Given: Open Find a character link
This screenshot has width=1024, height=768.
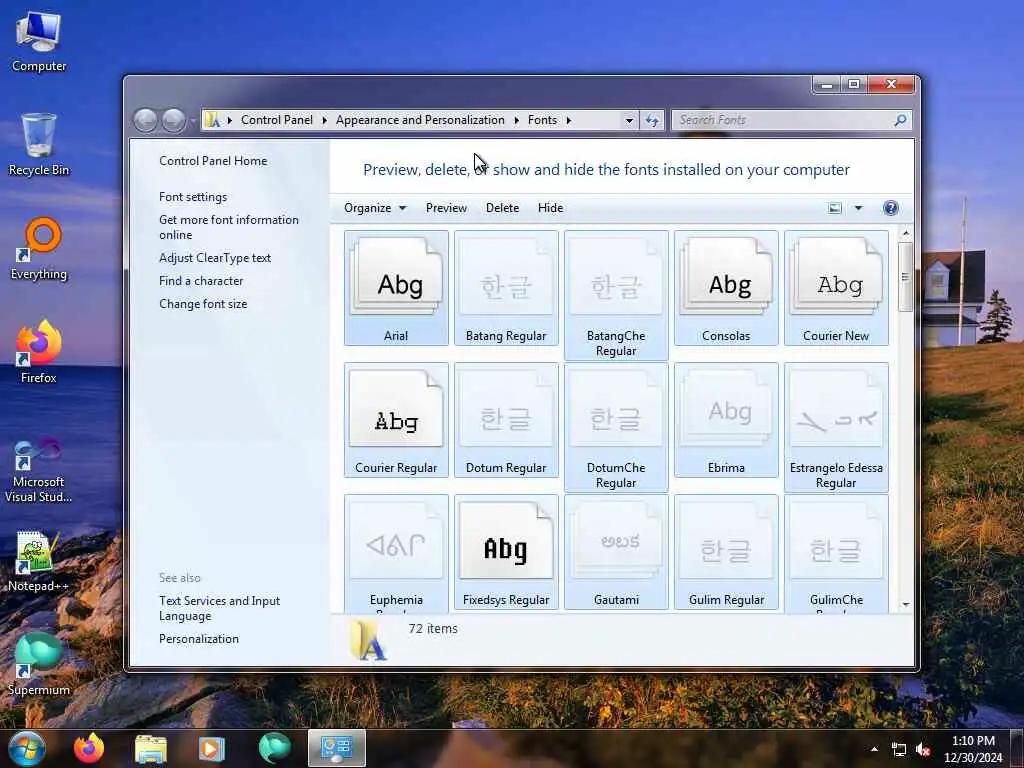Looking at the screenshot, I should 200,281.
